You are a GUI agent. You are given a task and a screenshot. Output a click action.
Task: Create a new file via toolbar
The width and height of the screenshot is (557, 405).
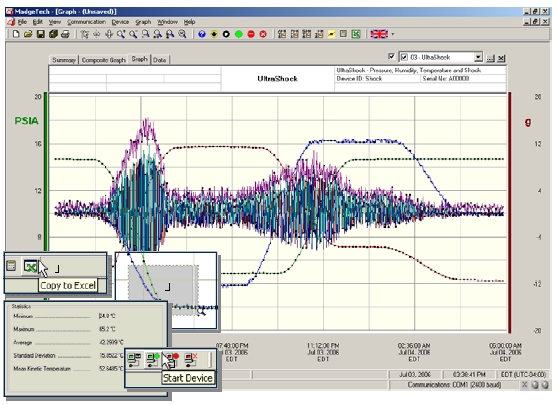click(16, 34)
